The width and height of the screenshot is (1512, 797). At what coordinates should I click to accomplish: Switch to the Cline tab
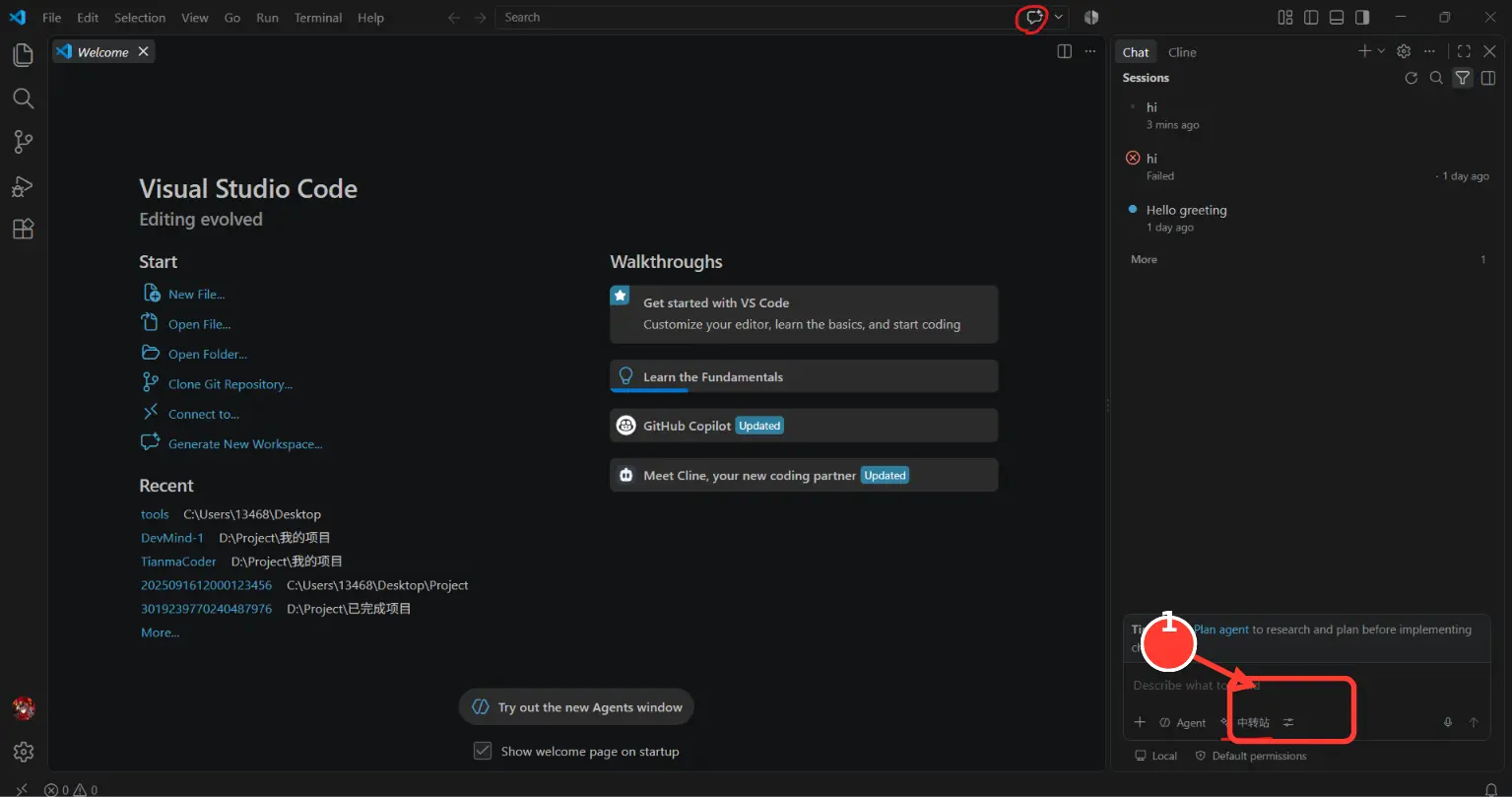[1182, 52]
